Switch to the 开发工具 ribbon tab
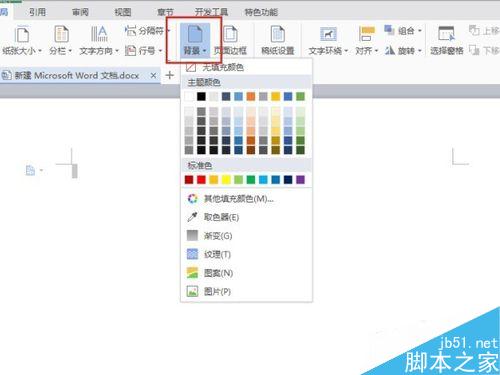Screen dimensions: 500x375 click(x=212, y=12)
